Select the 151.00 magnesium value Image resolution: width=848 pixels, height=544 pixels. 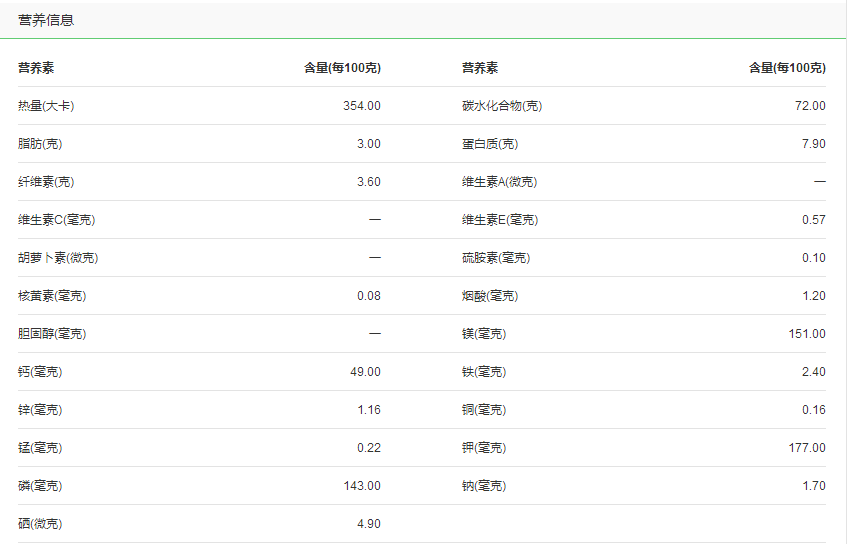(807, 334)
